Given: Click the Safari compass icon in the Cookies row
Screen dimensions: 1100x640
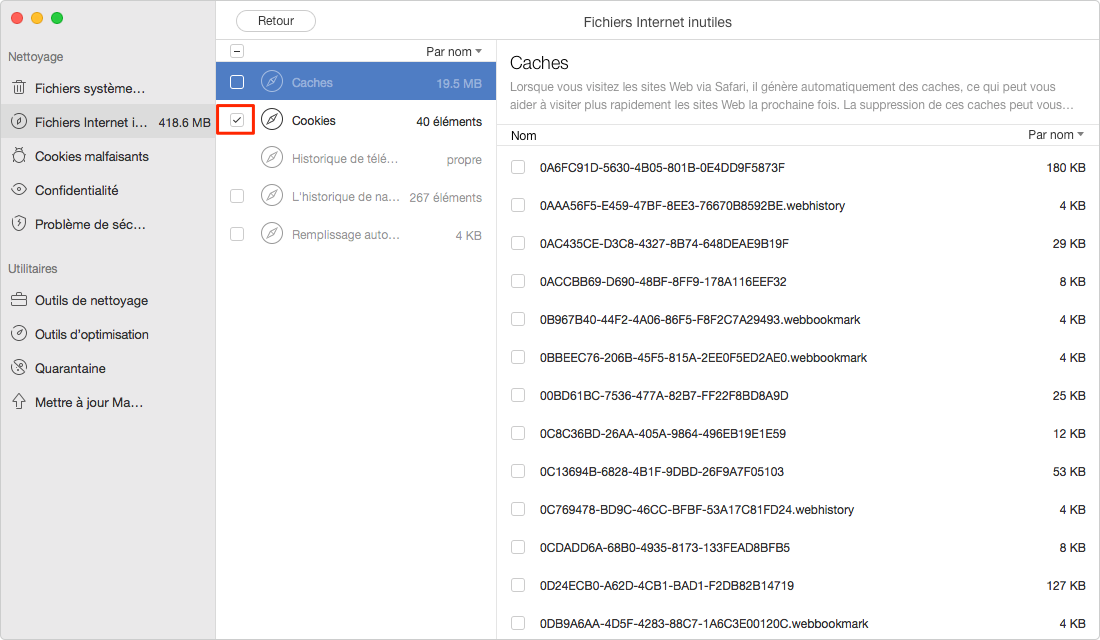Looking at the screenshot, I should tap(272, 120).
